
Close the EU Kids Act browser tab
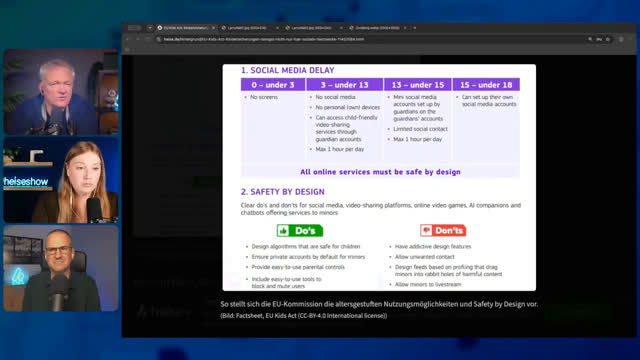(x=213, y=28)
